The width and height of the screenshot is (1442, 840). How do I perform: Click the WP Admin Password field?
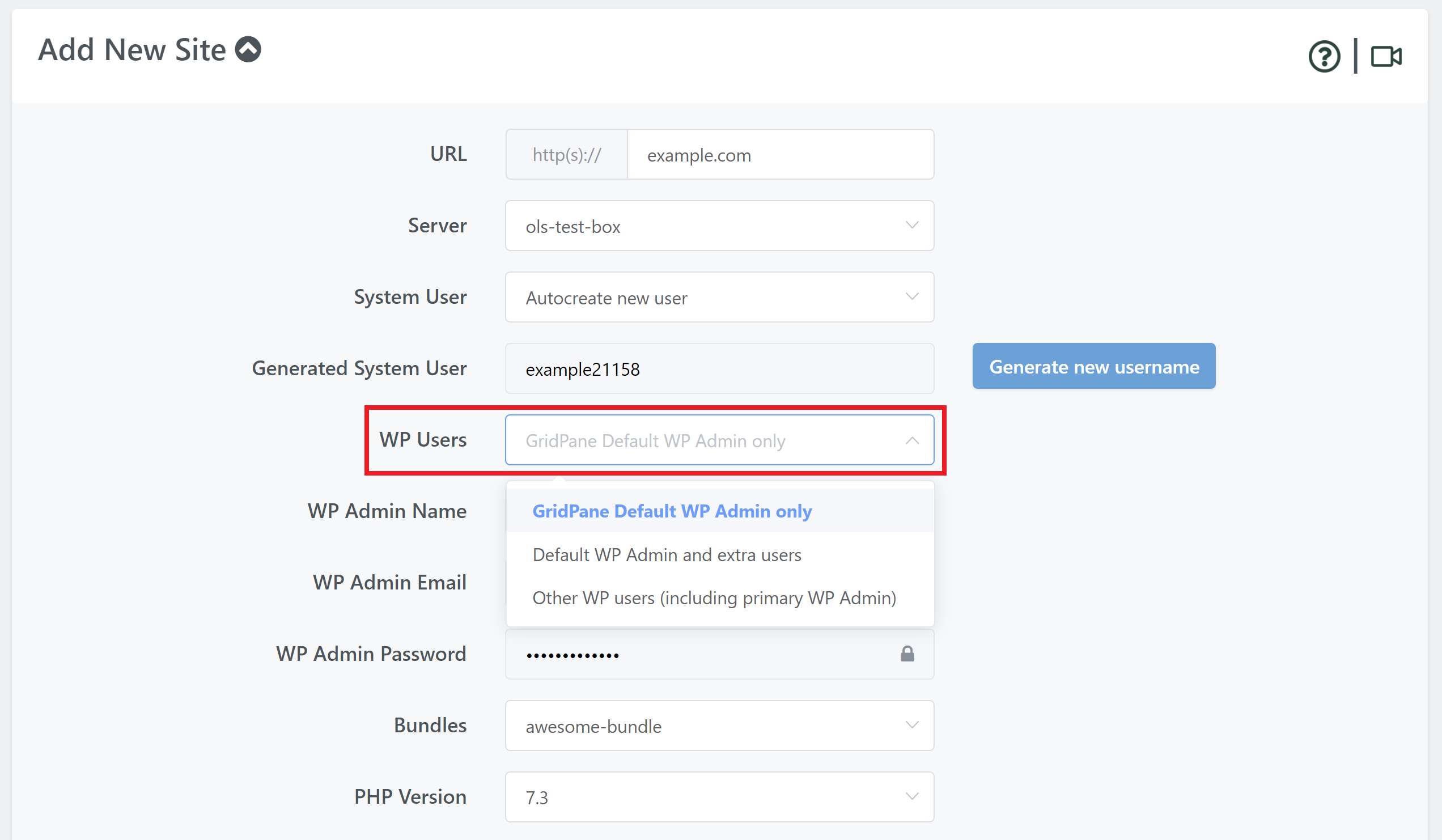[719, 654]
